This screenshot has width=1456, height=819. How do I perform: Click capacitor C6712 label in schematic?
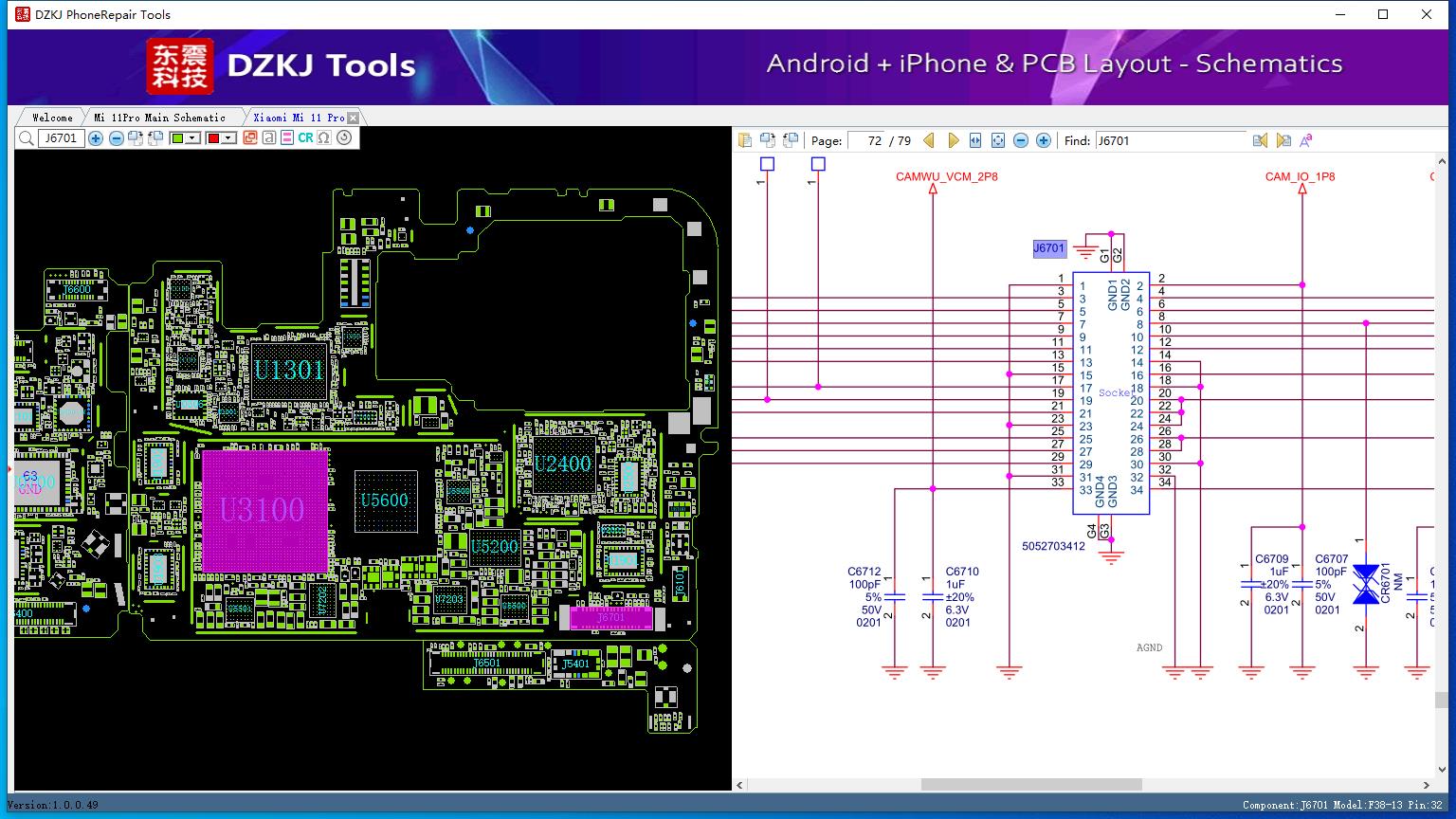[x=864, y=572]
